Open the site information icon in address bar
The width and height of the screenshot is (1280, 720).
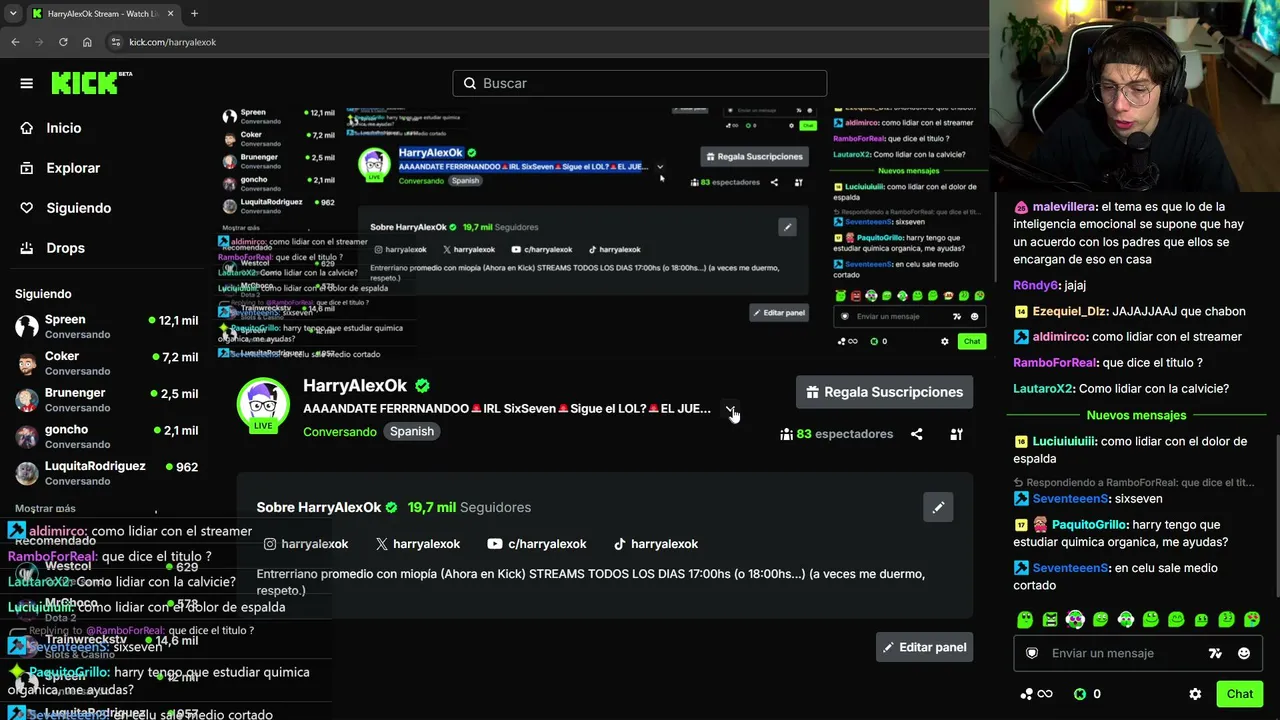click(x=116, y=42)
